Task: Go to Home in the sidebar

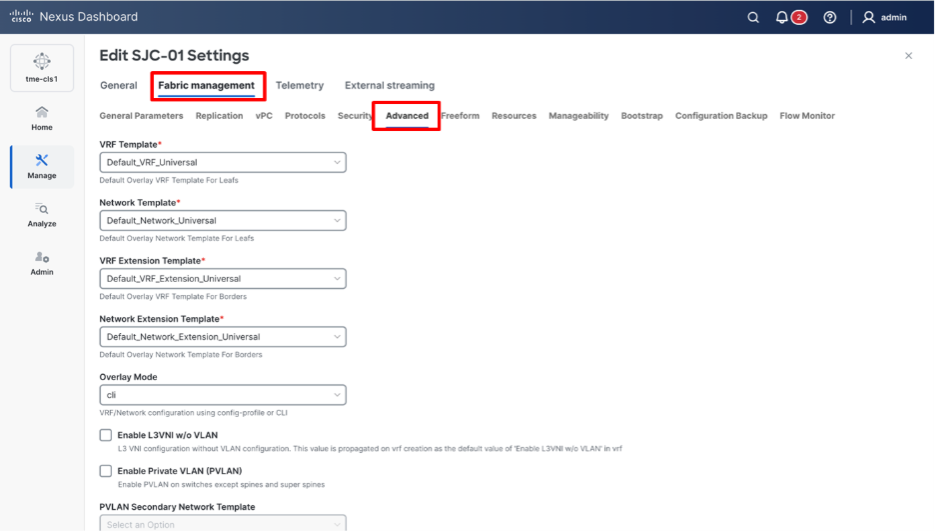Action: point(42,118)
